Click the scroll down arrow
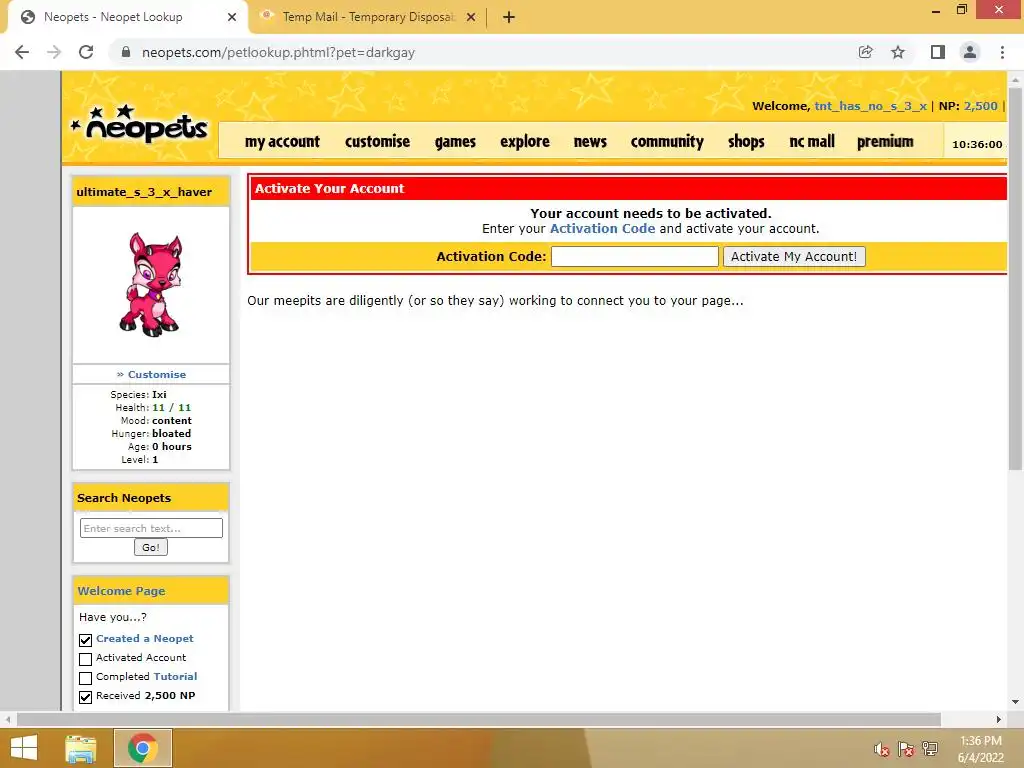 [x=1015, y=703]
